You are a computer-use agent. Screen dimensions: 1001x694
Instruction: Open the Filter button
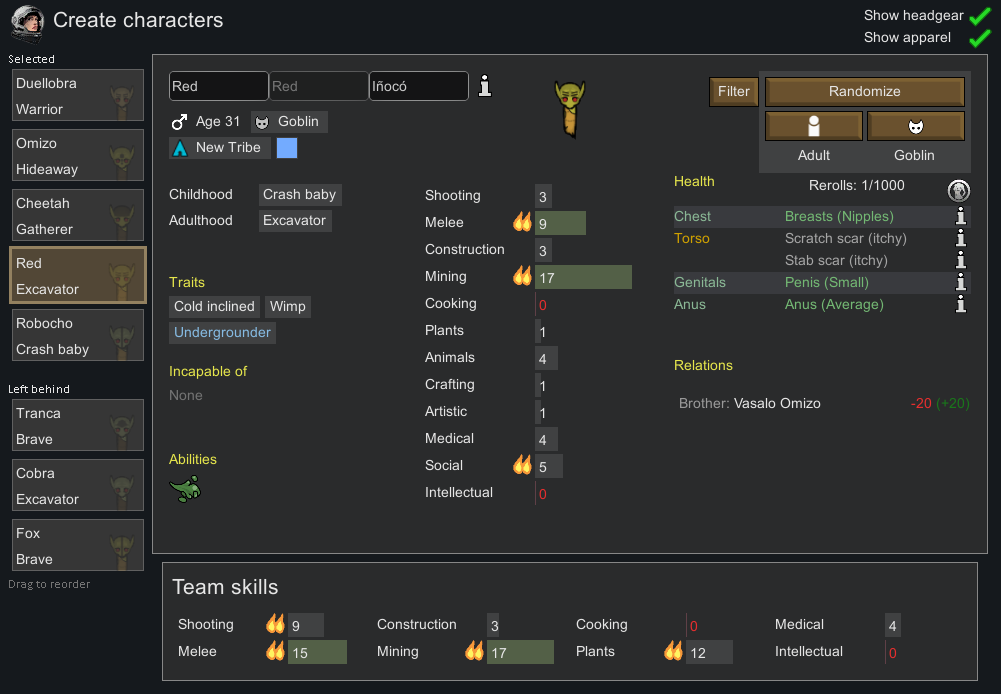[734, 92]
